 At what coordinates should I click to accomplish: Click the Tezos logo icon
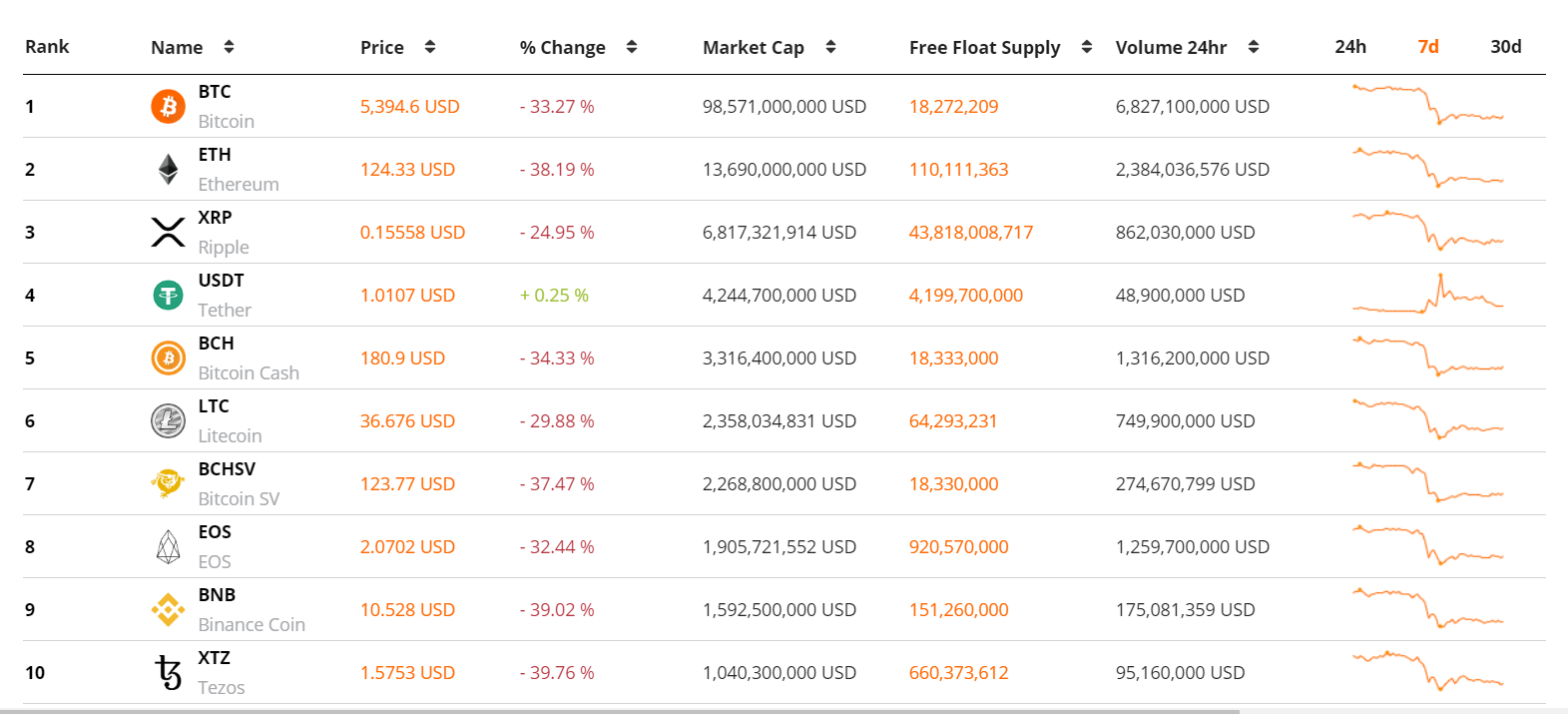point(168,672)
